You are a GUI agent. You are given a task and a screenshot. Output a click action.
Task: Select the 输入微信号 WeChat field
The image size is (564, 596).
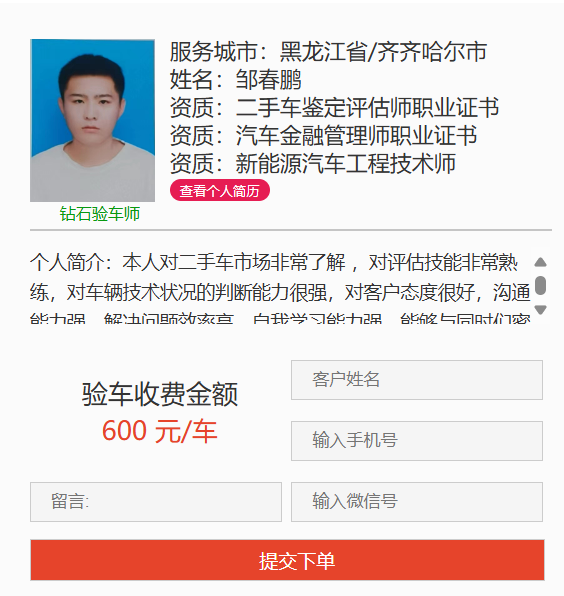click(417, 502)
